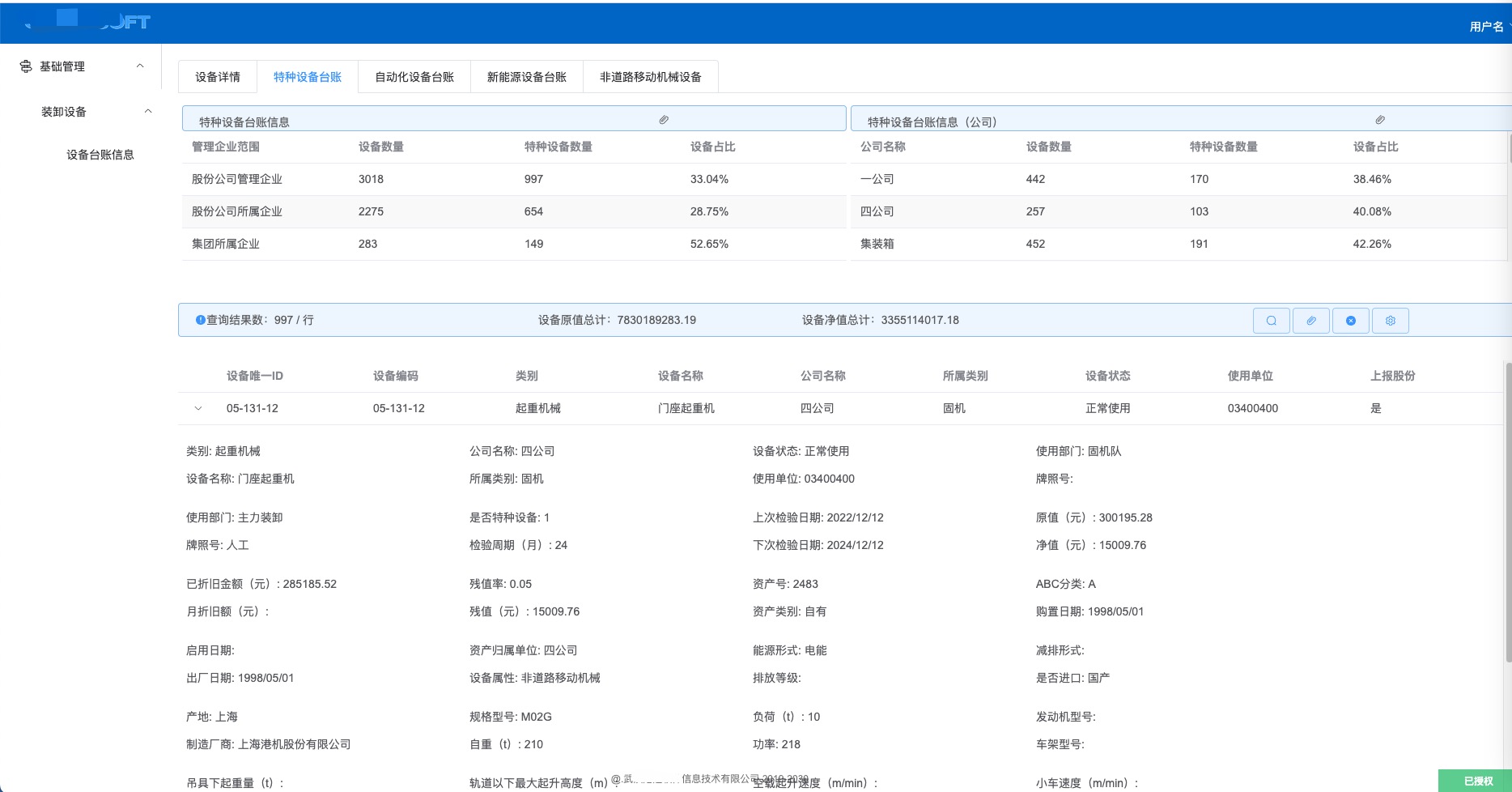Click the 设备编码 column header
Screen dimensions: 1512x792
tap(396, 376)
